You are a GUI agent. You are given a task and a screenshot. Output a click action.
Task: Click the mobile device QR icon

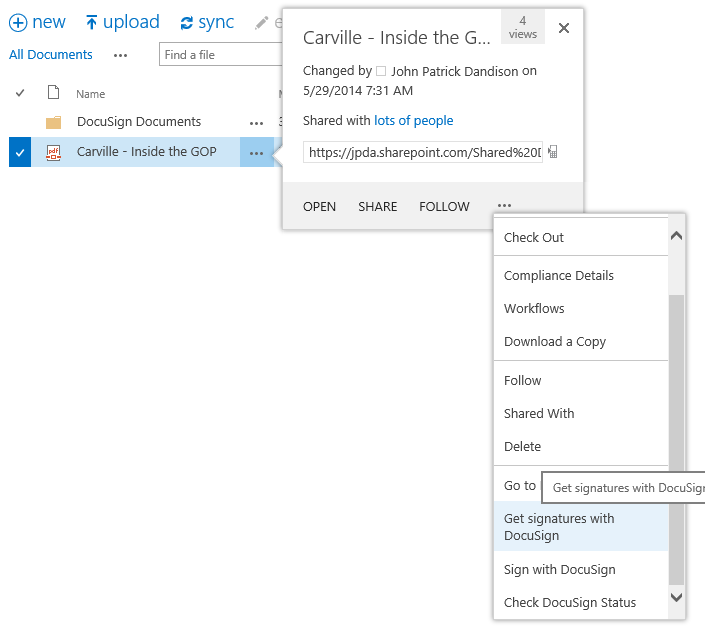click(x=553, y=152)
